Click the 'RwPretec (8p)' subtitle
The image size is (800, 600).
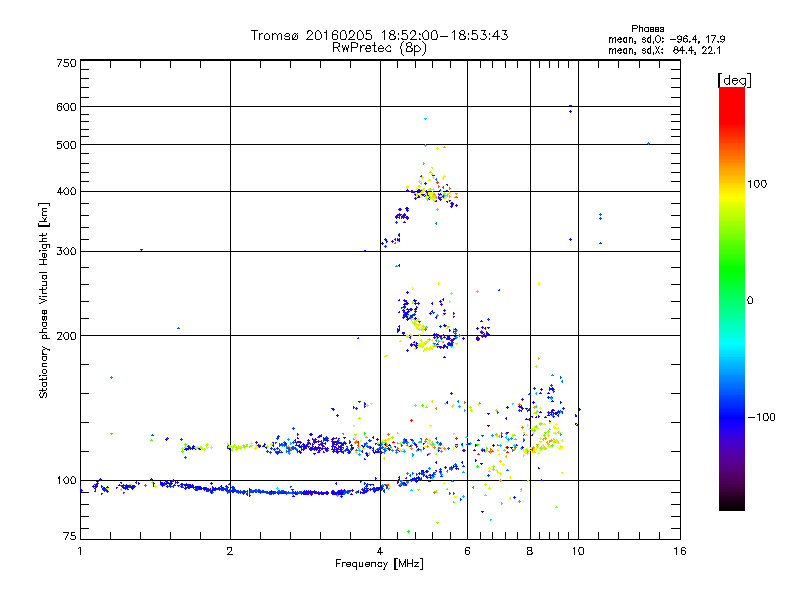click(379, 48)
